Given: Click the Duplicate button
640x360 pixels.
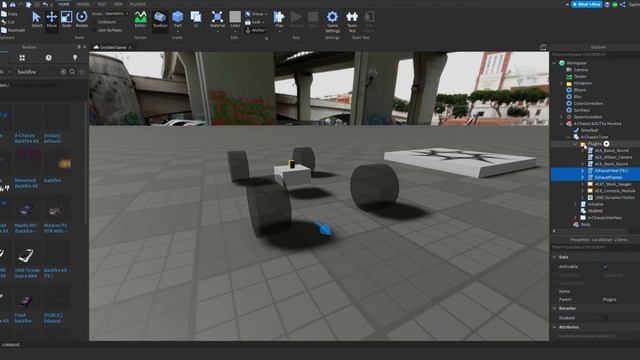Looking at the screenshot, I should click(13, 30).
